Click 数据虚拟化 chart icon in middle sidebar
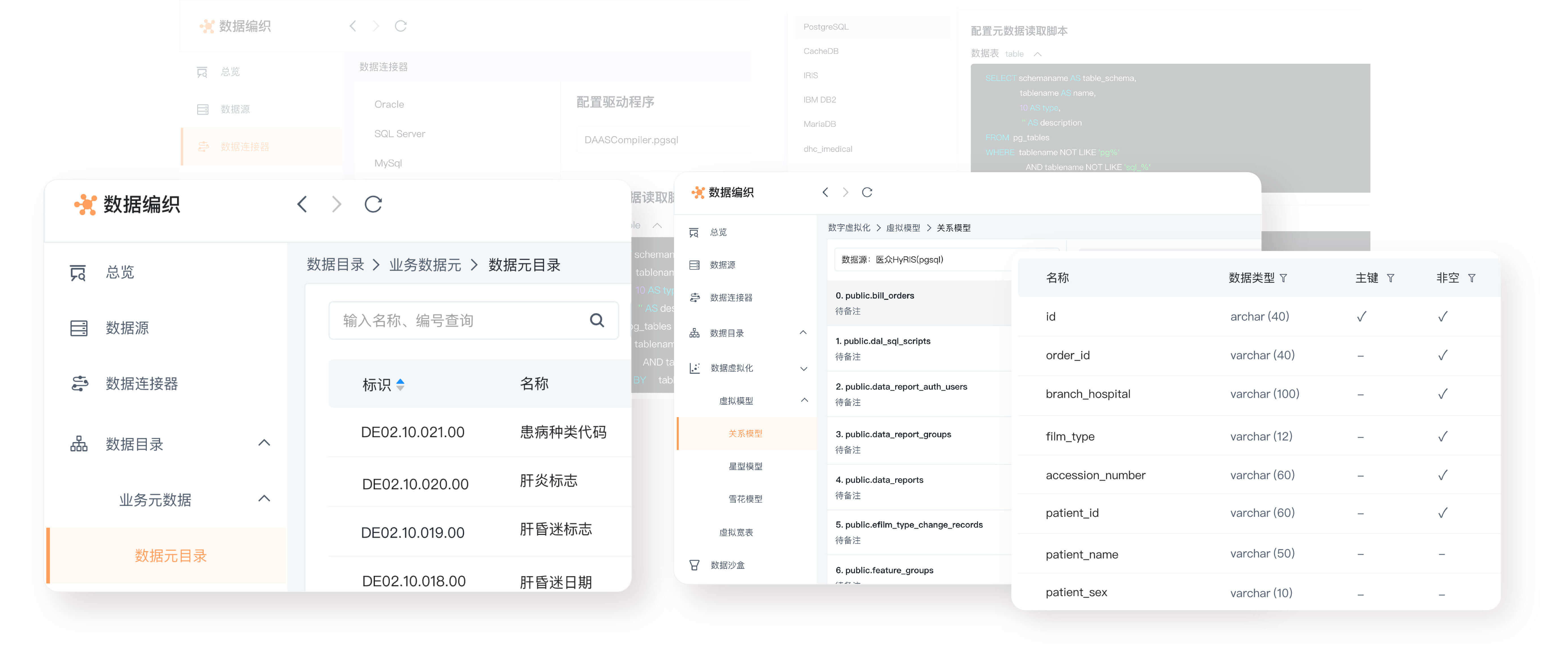Screen dimensions: 1568x650 coord(695,368)
